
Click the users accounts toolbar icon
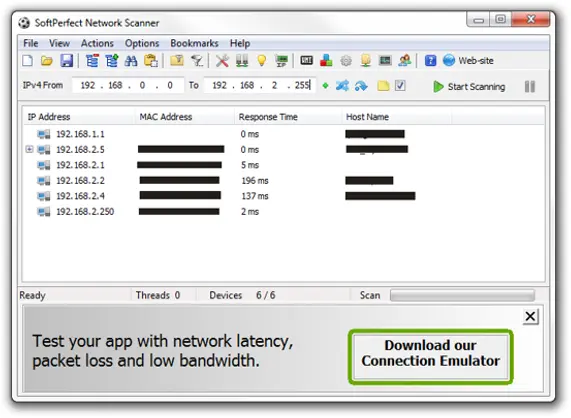click(x=405, y=61)
